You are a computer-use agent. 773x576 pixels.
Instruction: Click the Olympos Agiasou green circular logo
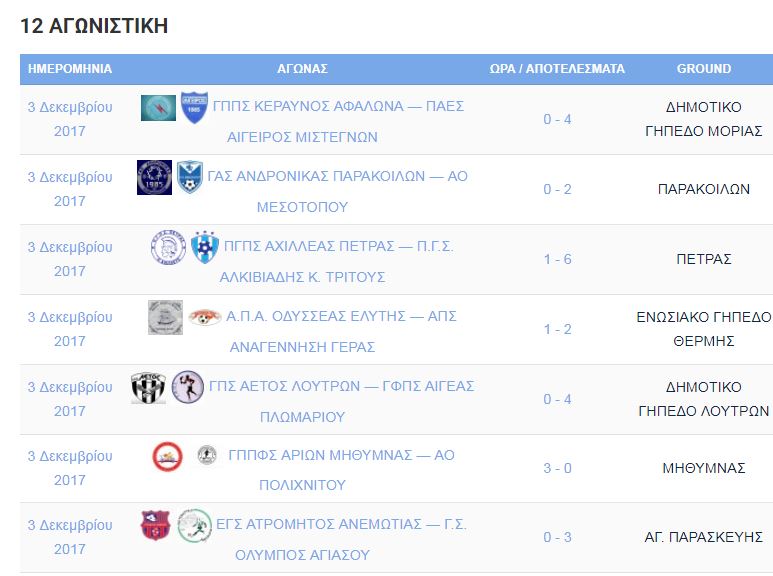pos(195,526)
